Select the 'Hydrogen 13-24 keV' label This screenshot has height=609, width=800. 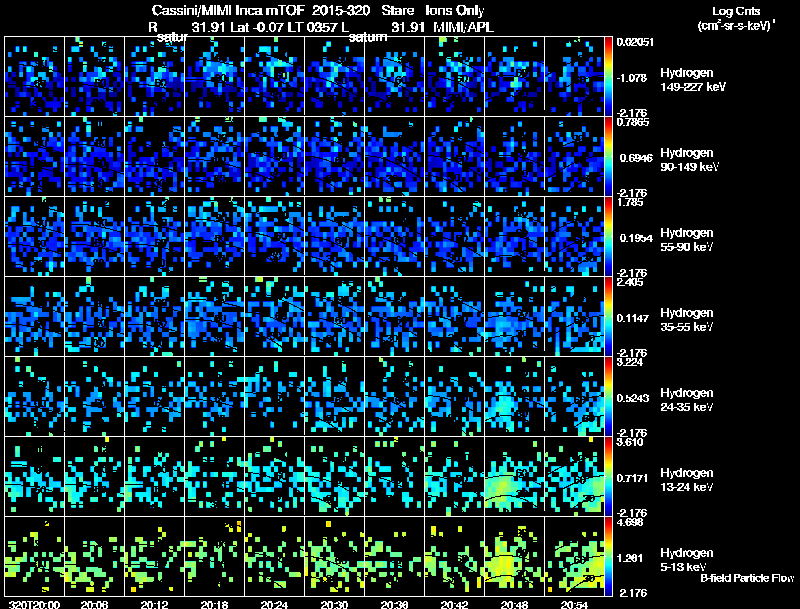pyautogui.click(x=686, y=480)
